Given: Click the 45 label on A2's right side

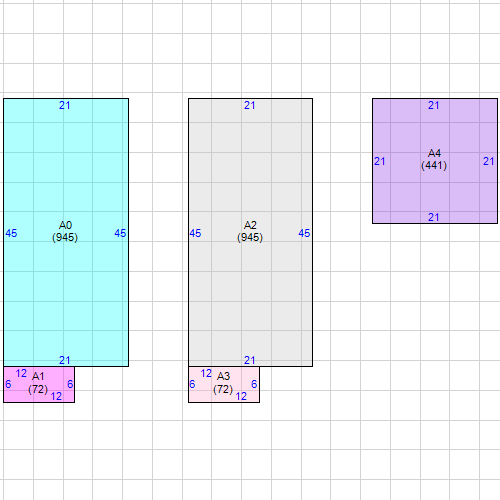Looking at the screenshot, I should [x=304, y=233].
